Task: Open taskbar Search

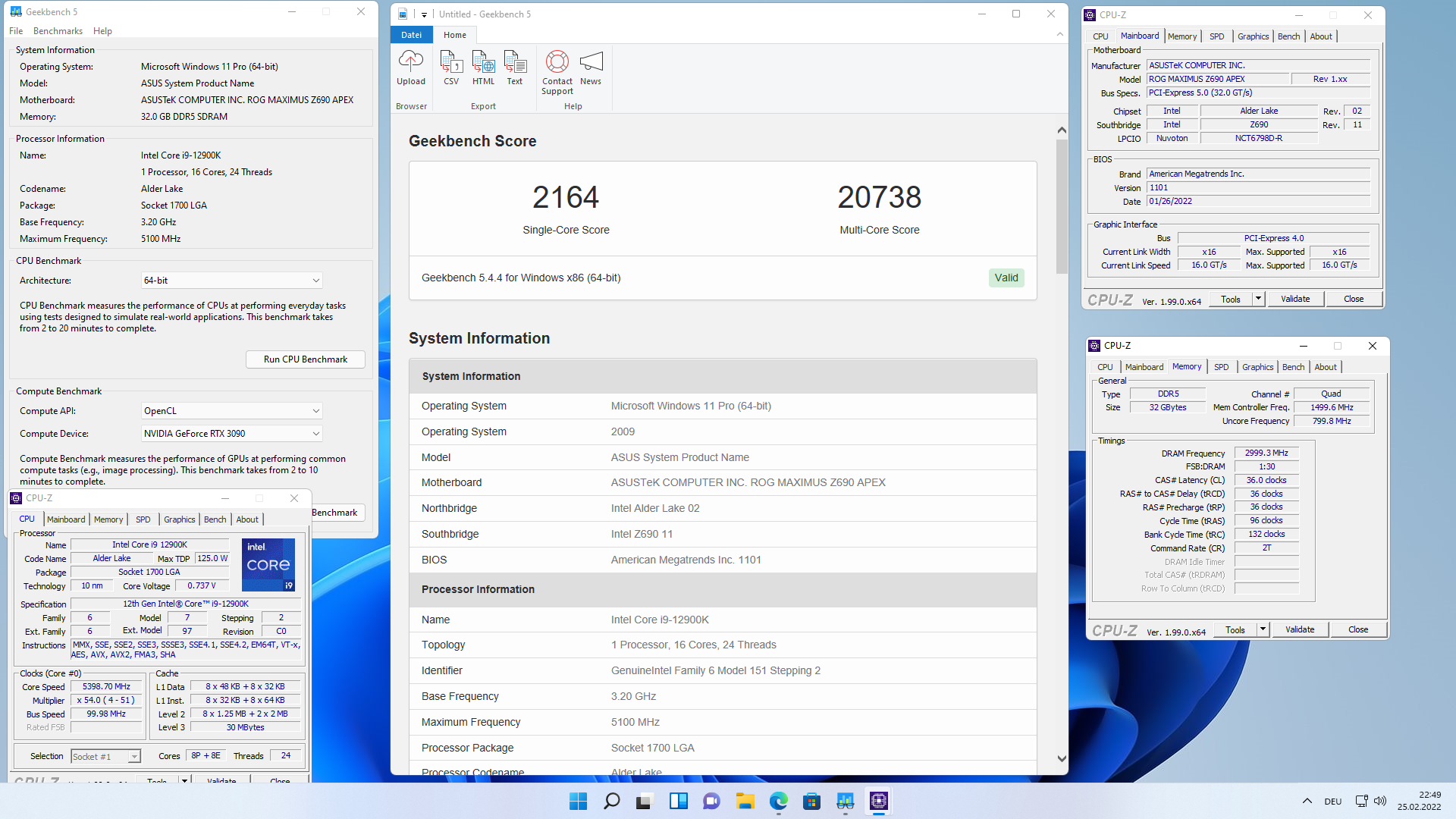Action: click(x=611, y=801)
